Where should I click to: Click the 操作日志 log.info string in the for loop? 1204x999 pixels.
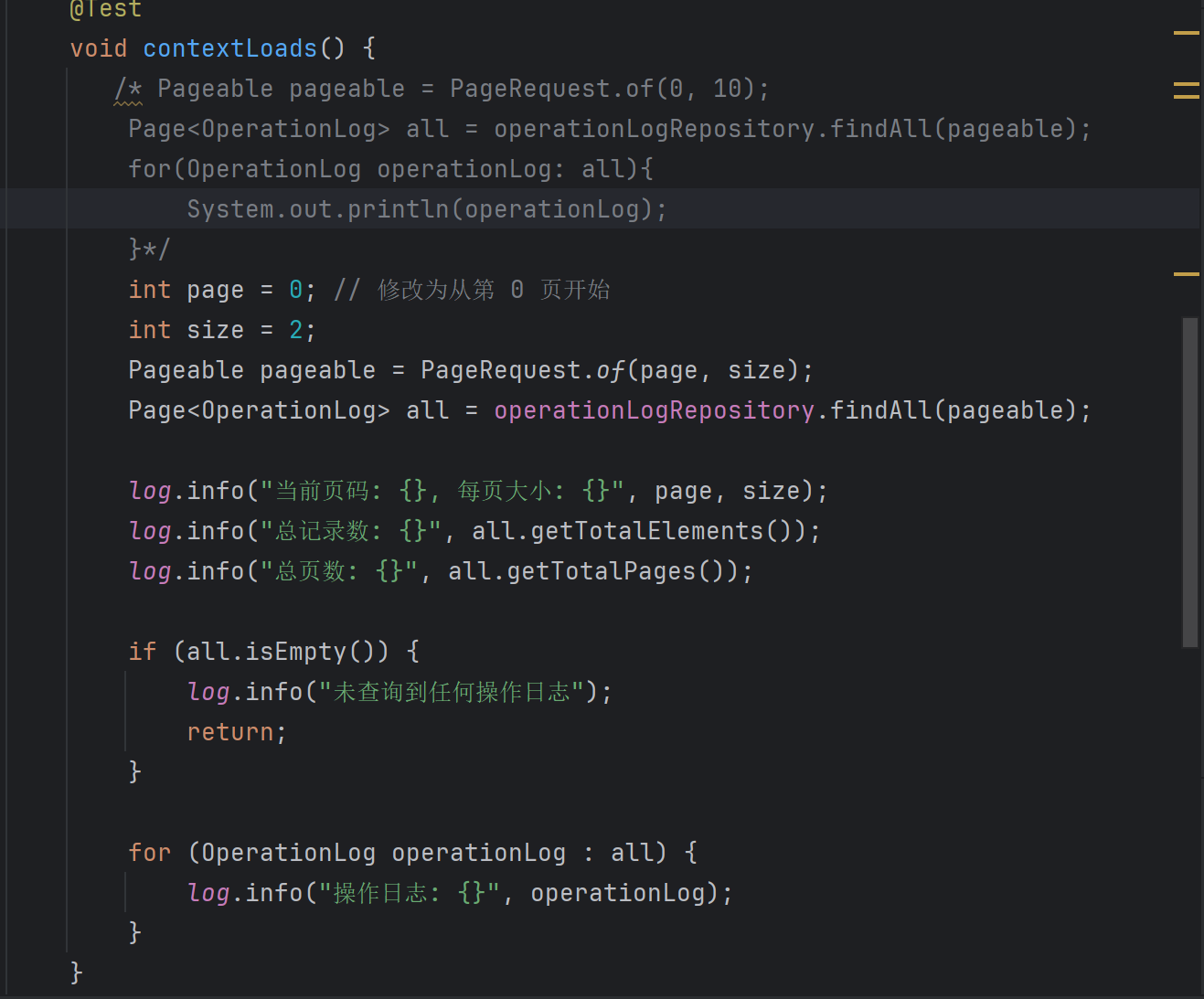[411, 892]
